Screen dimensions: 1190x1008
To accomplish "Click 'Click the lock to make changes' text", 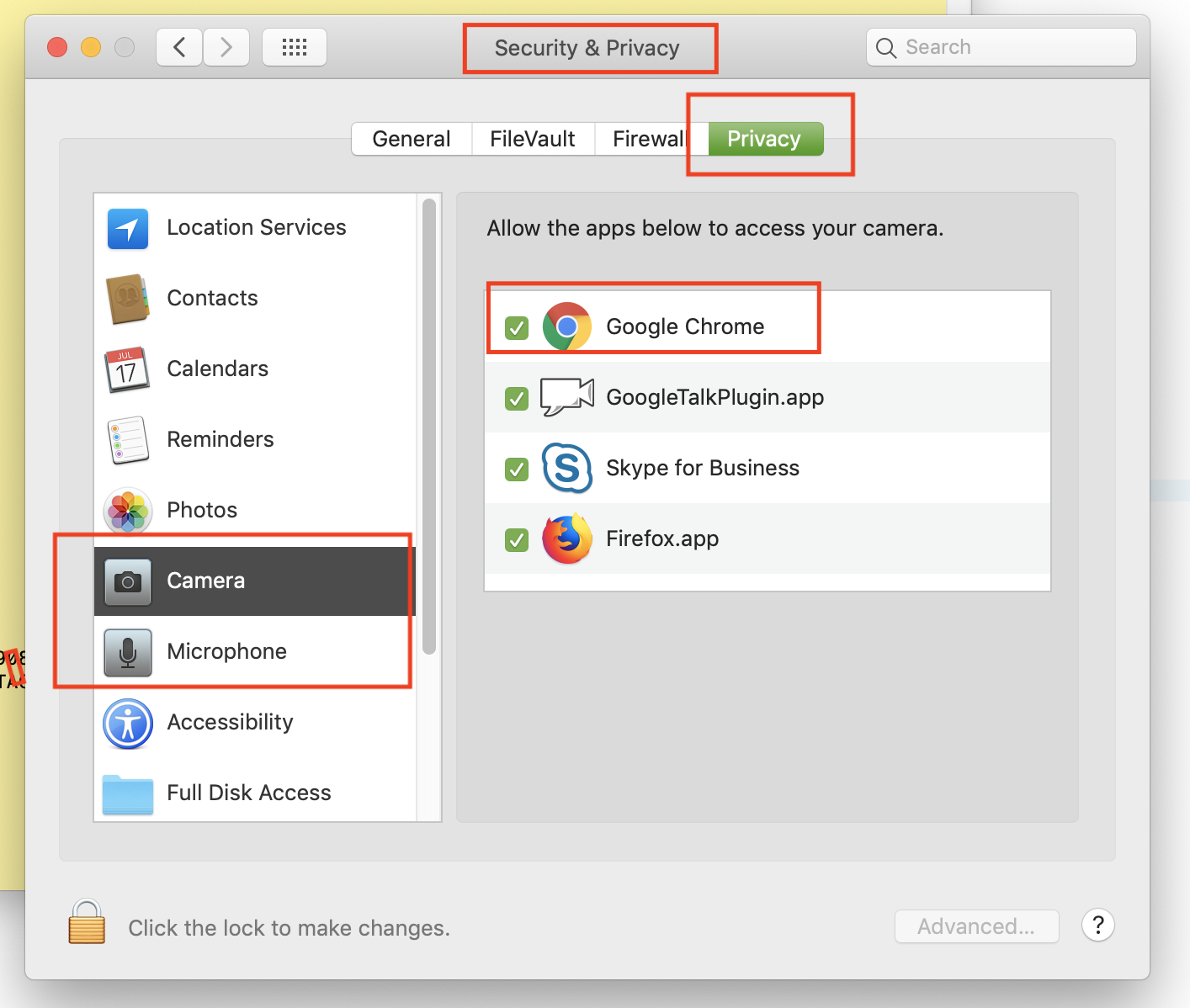I will 290,928.
